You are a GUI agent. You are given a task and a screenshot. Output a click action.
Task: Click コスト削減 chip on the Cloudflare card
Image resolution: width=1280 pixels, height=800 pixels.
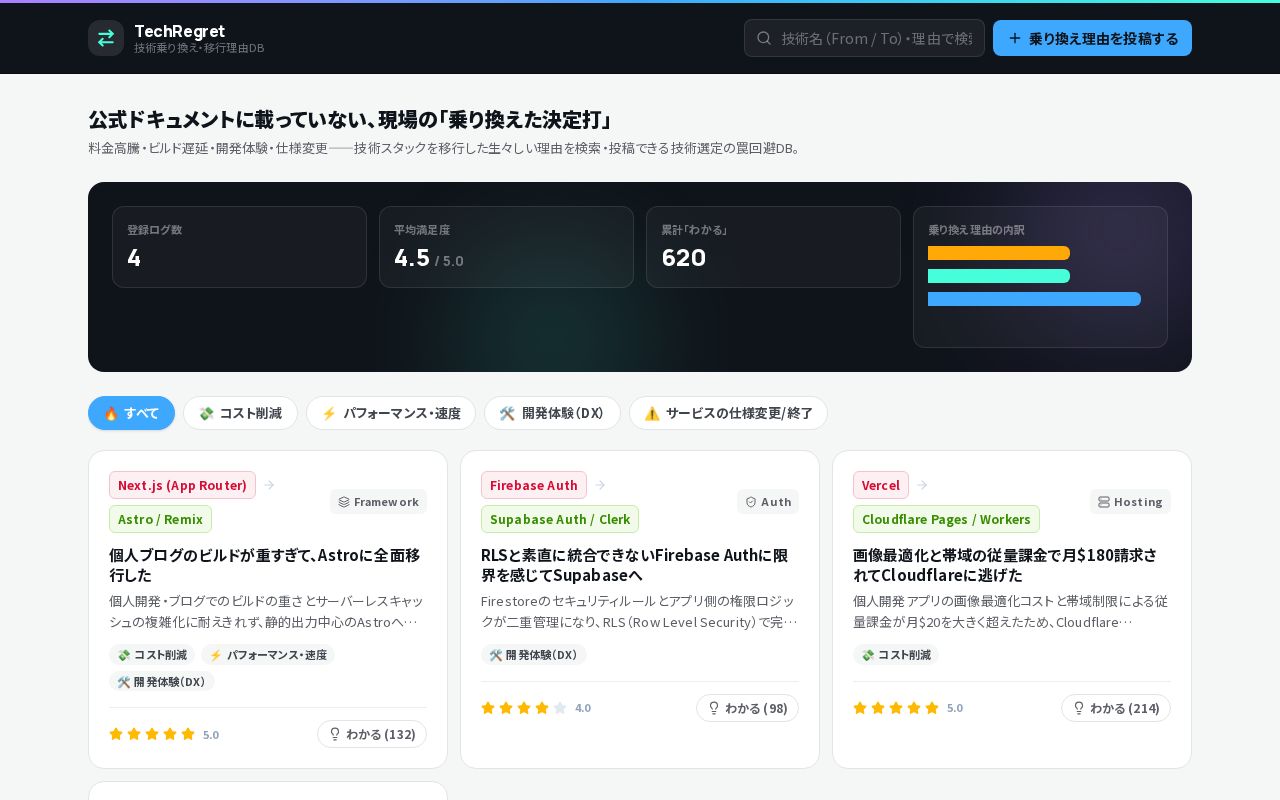point(896,655)
